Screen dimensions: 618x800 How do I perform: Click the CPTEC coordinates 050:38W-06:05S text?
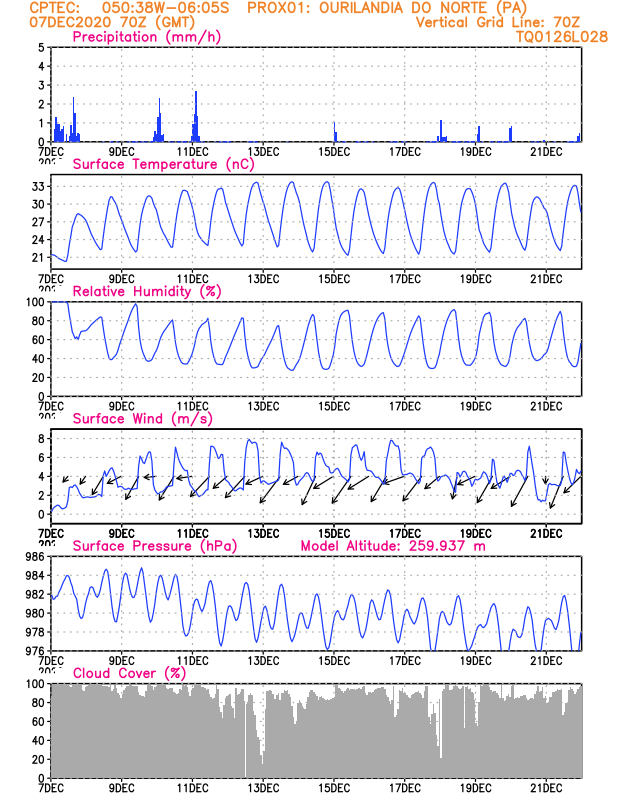[x=166, y=8]
